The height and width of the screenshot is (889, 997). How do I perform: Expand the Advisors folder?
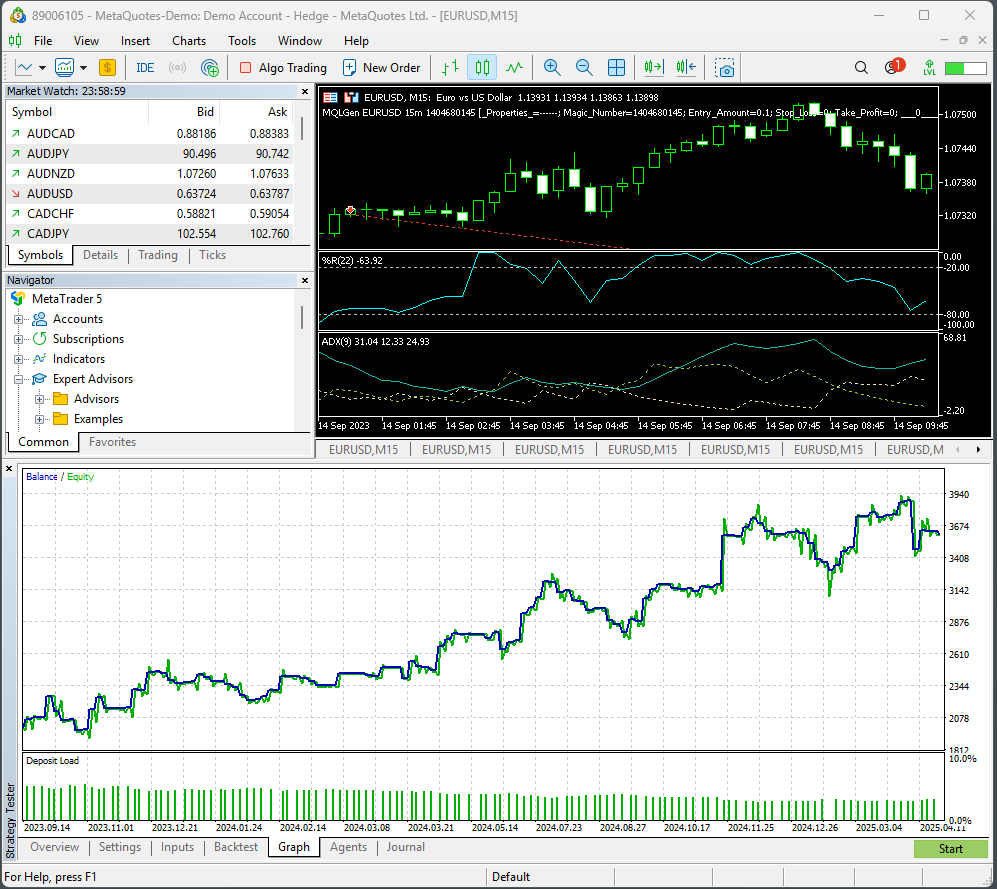pyautogui.click(x=39, y=399)
